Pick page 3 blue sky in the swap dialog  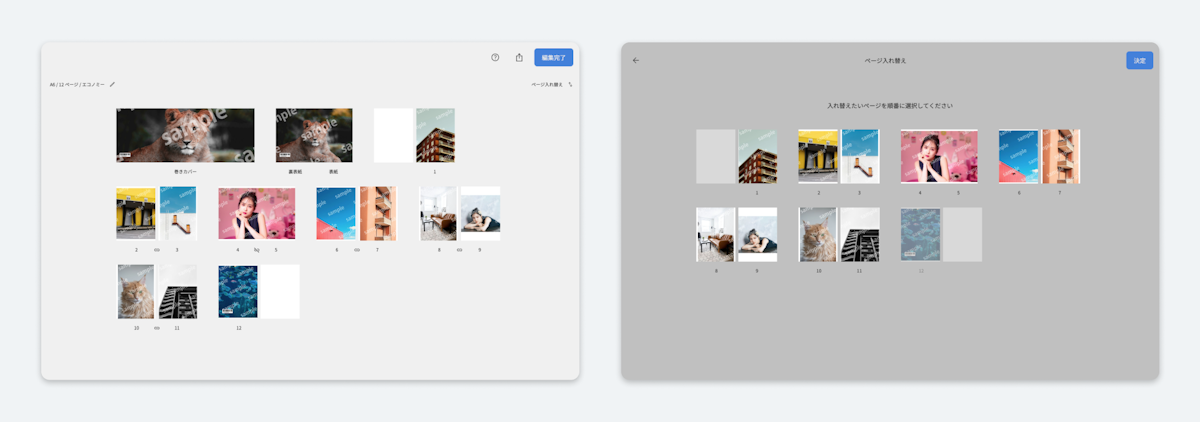(x=861, y=156)
